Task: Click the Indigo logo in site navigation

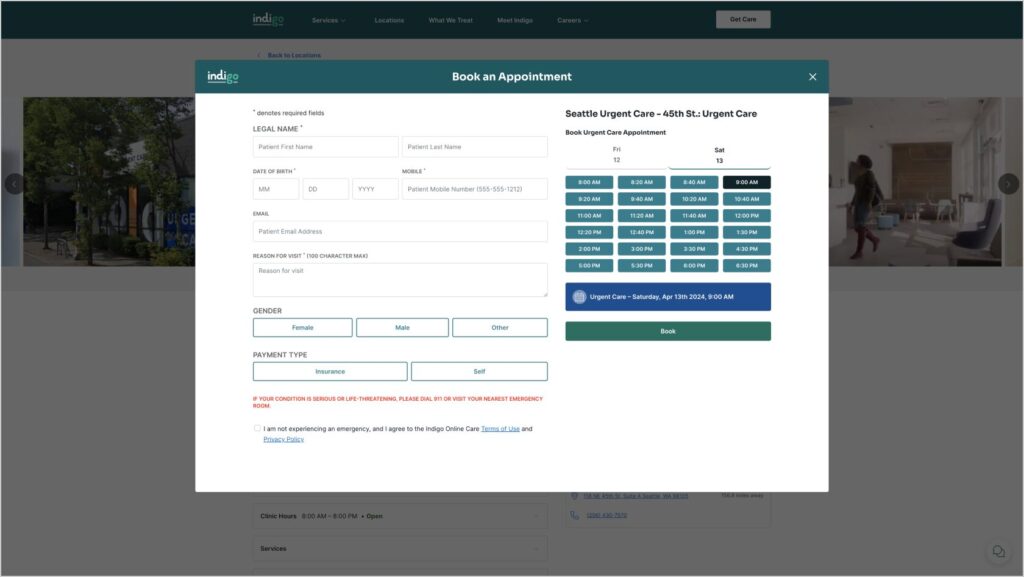Action: (268, 19)
